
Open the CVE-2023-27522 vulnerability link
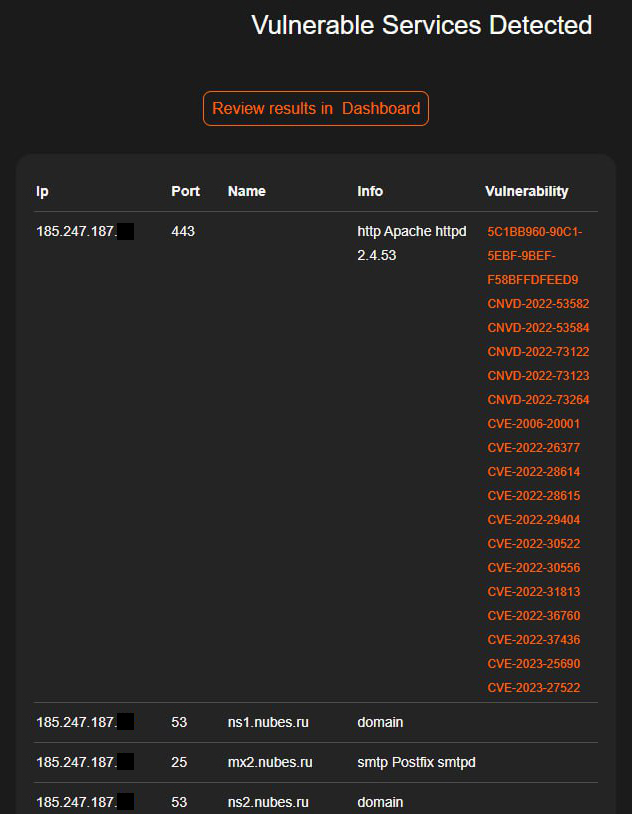pos(534,688)
